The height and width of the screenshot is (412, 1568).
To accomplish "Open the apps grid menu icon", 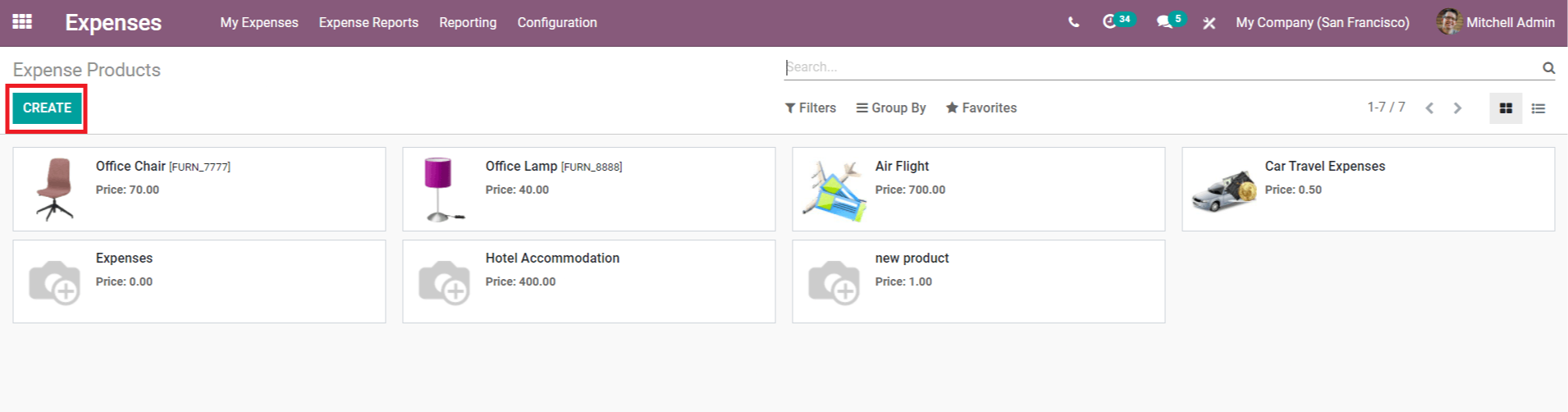I will [22, 22].
